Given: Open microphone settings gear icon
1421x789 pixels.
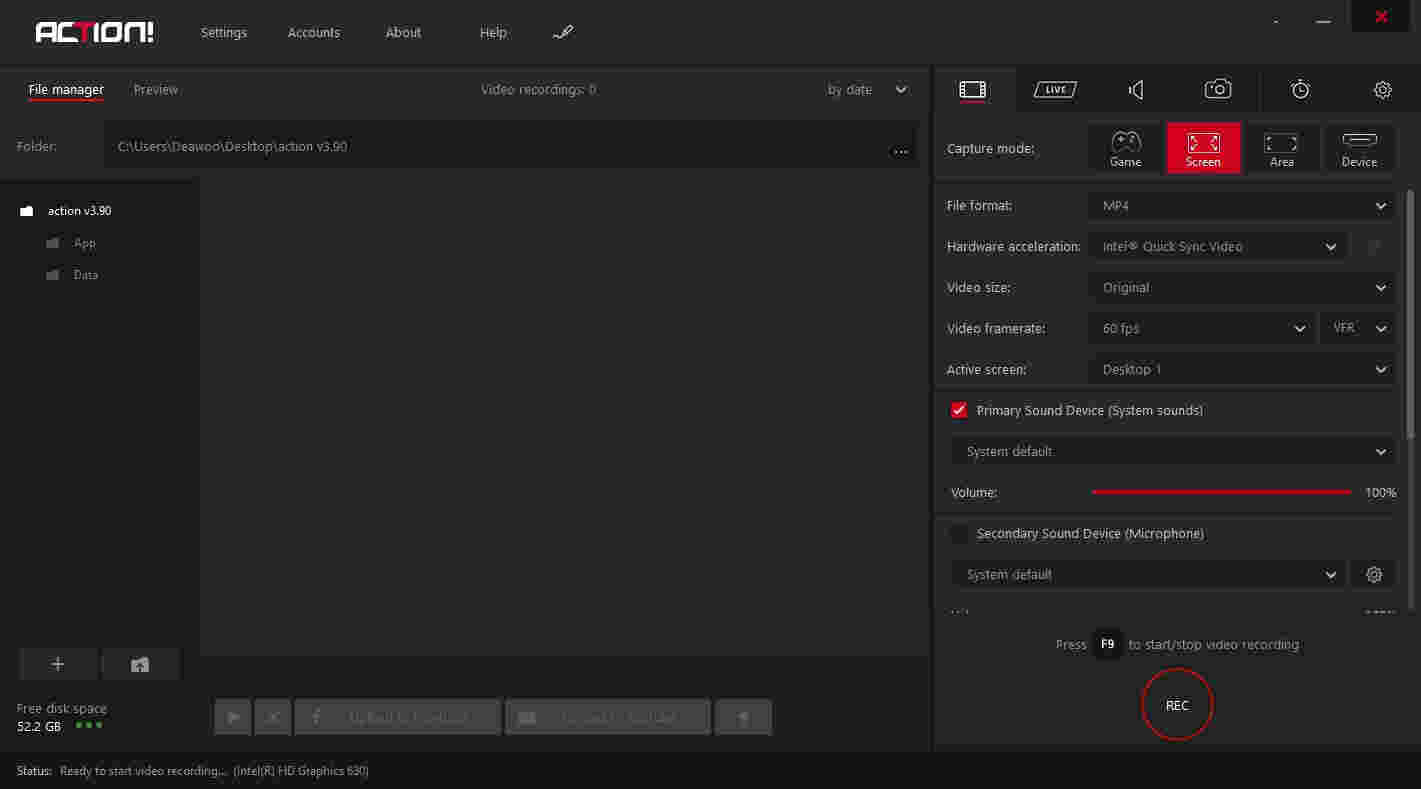Looking at the screenshot, I should (1374, 575).
